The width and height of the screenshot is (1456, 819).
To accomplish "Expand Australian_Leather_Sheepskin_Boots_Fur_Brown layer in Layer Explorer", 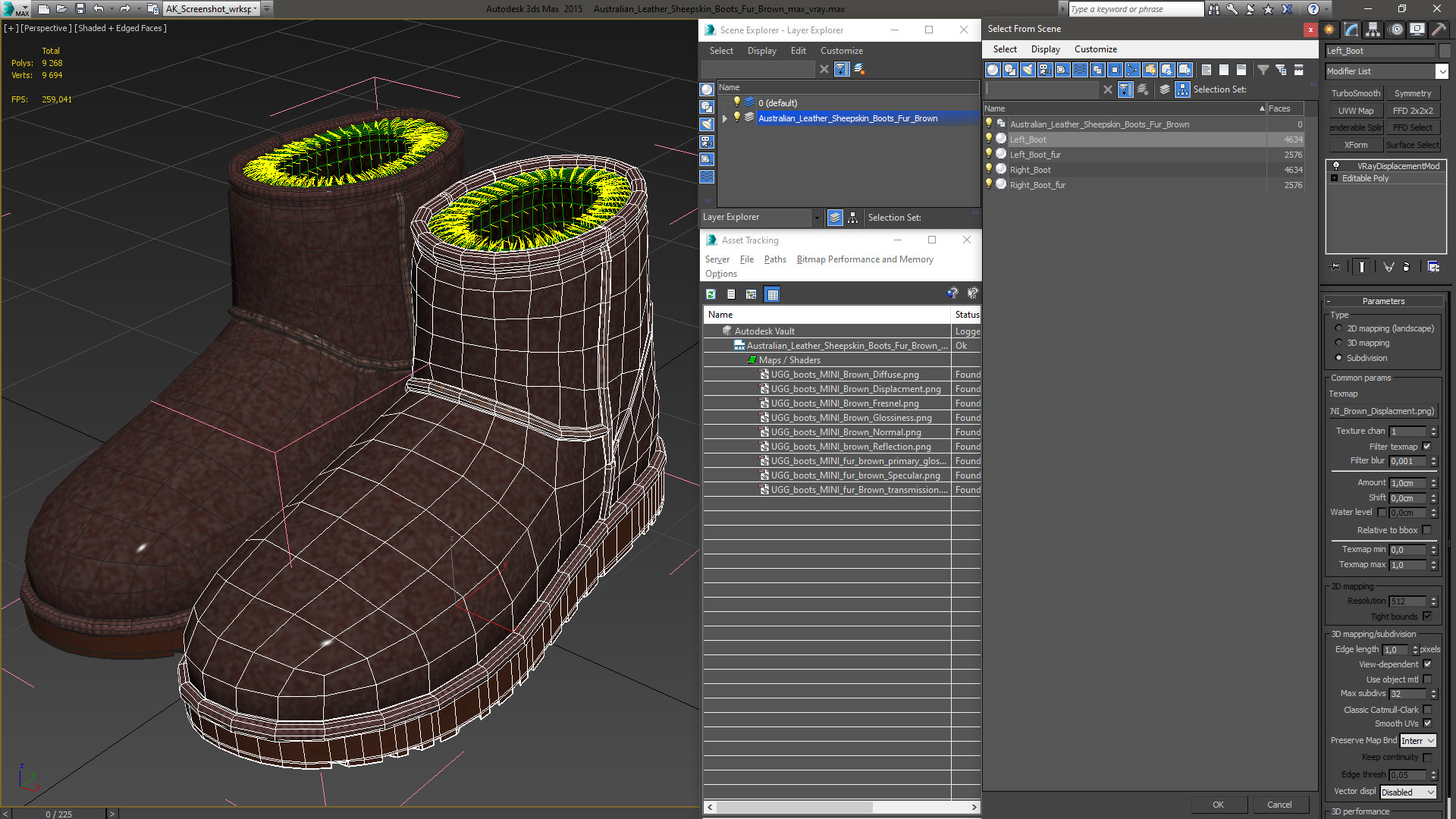I will (x=724, y=118).
